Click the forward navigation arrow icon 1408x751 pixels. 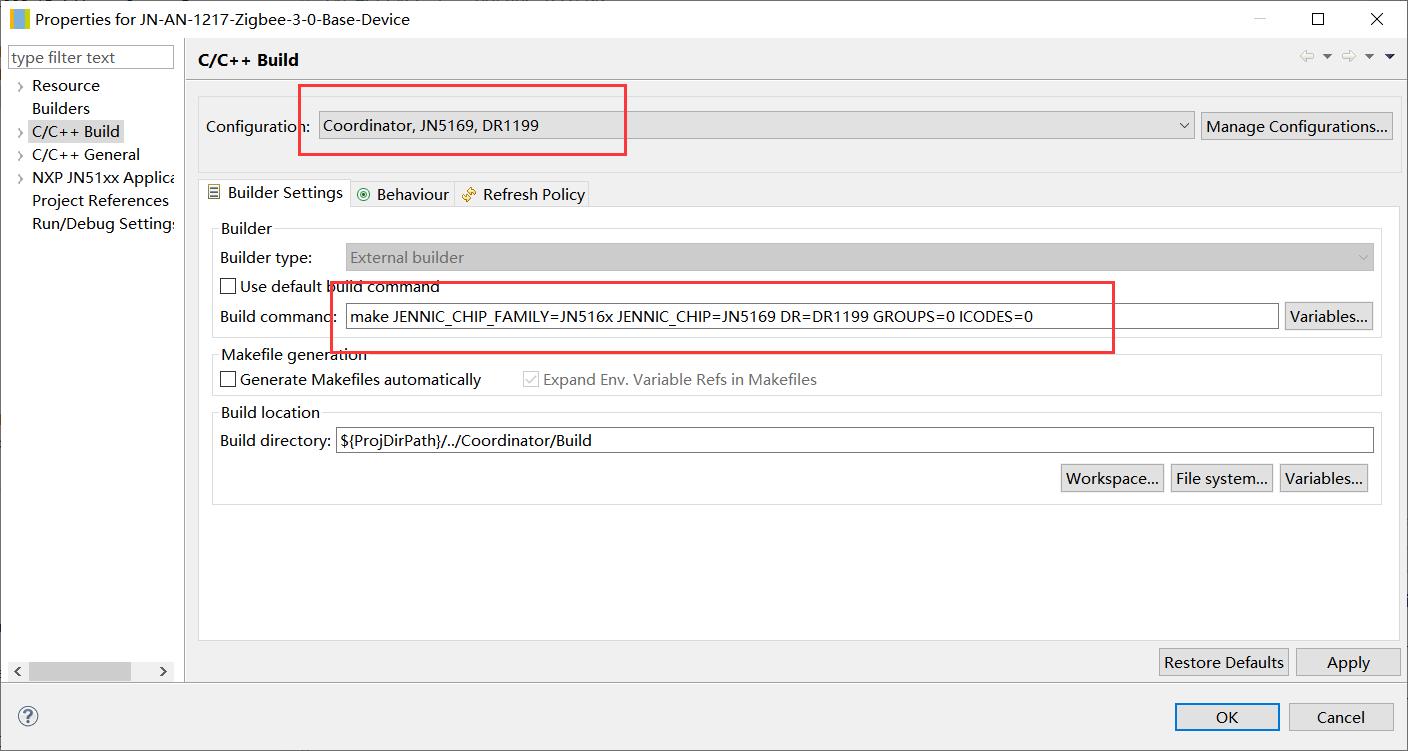[x=1349, y=57]
